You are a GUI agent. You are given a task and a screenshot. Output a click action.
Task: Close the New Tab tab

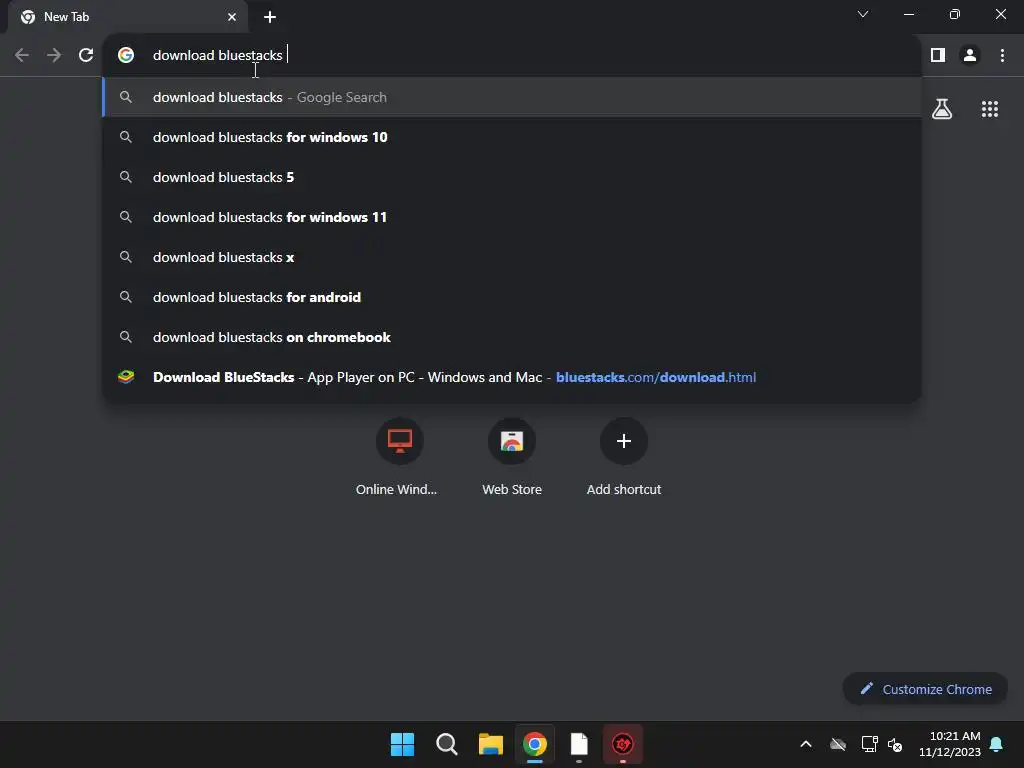pos(232,17)
